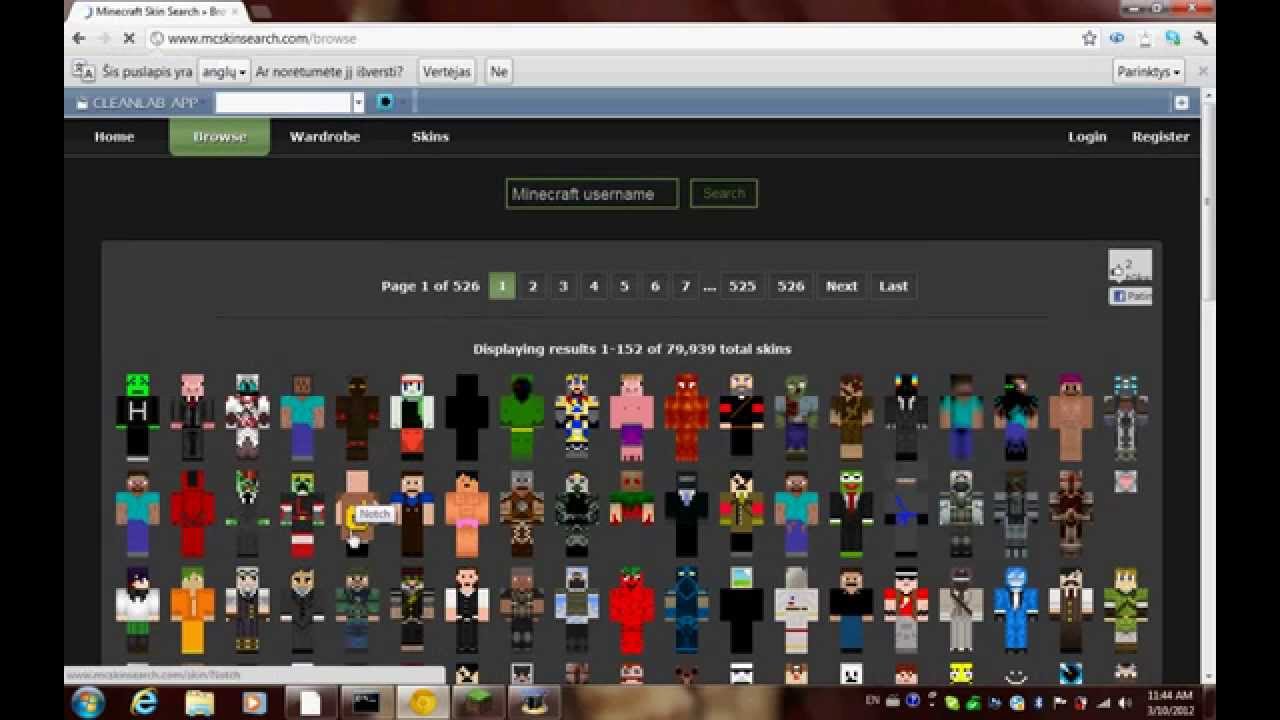Open the Command Prompt taskbar icon
Viewport: 1280px width, 720px height.
click(x=367, y=703)
